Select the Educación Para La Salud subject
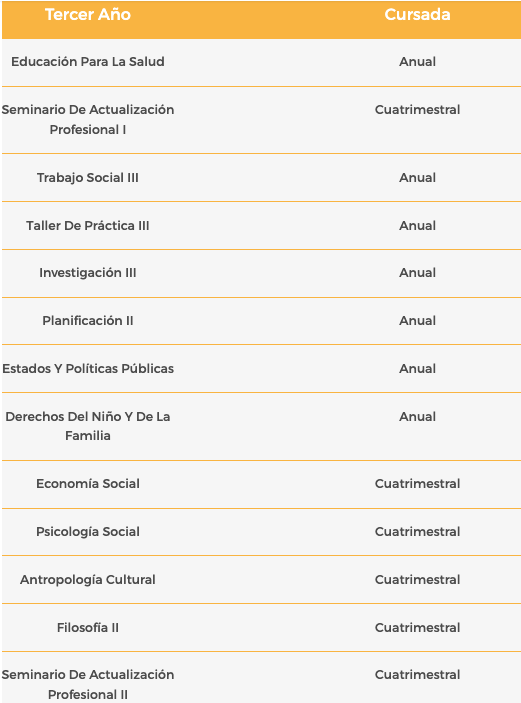The height and width of the screenshot is (703, 521). [x=88, y=61]
